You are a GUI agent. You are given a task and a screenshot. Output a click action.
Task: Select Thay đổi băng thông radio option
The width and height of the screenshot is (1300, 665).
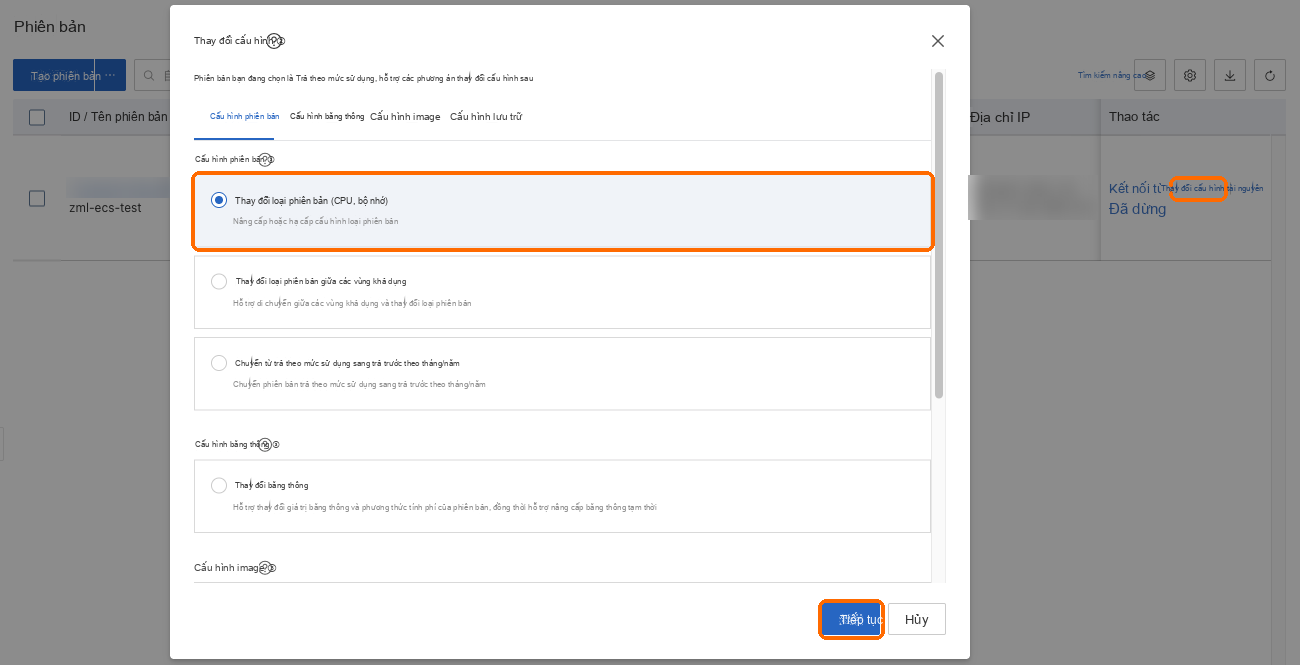219,485
